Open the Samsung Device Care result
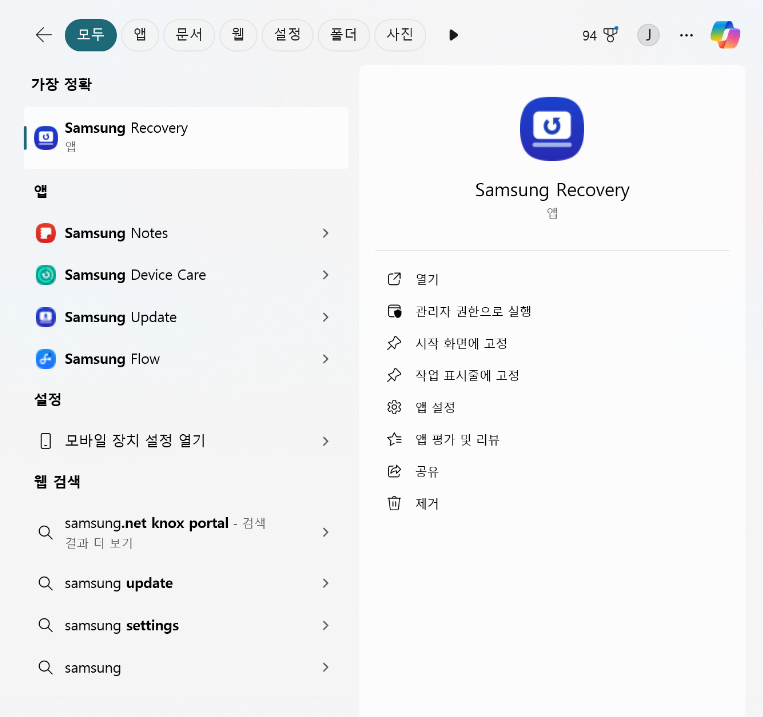 [186, 275]
